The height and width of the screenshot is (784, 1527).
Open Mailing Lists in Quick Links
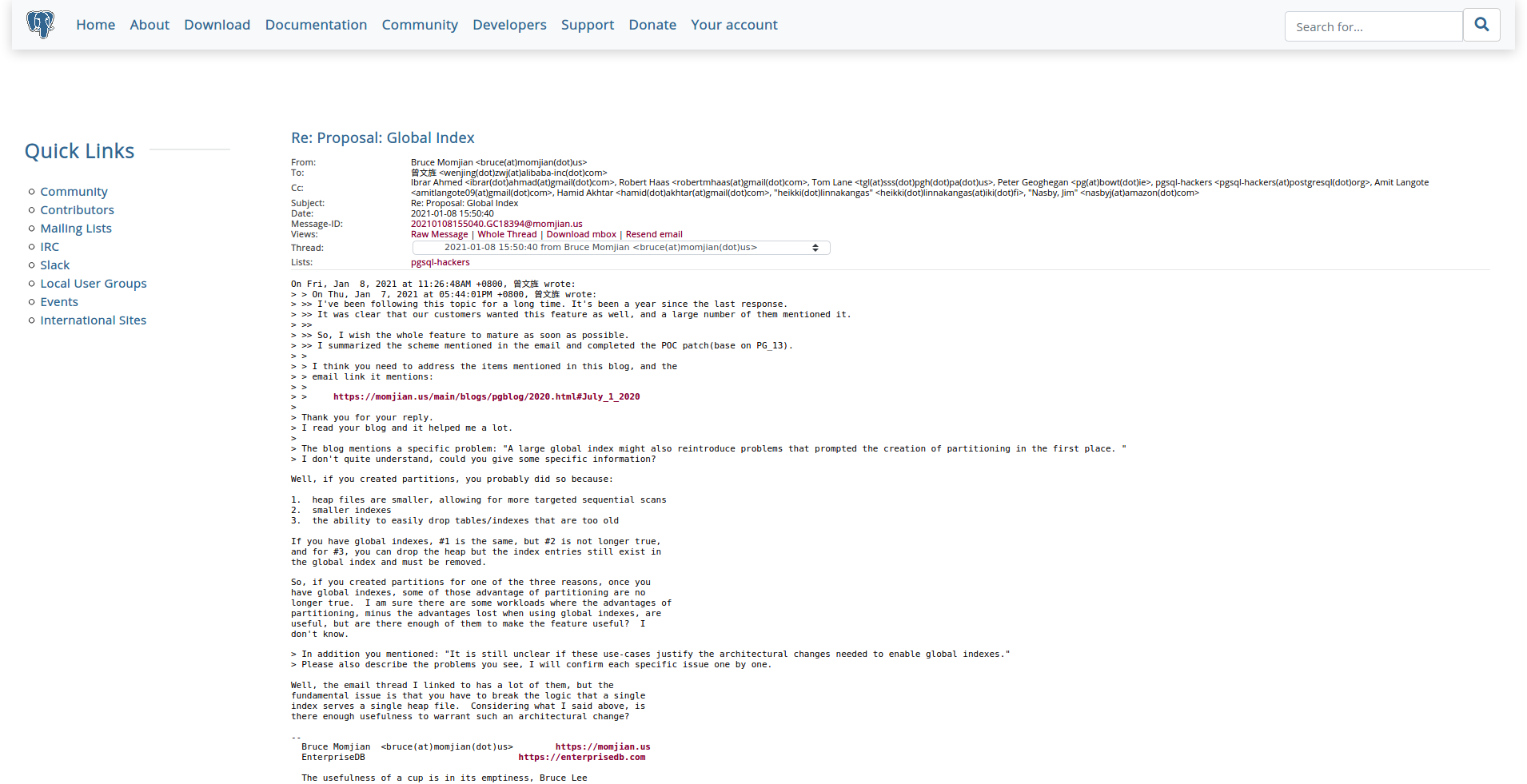[x=76, y=229]
